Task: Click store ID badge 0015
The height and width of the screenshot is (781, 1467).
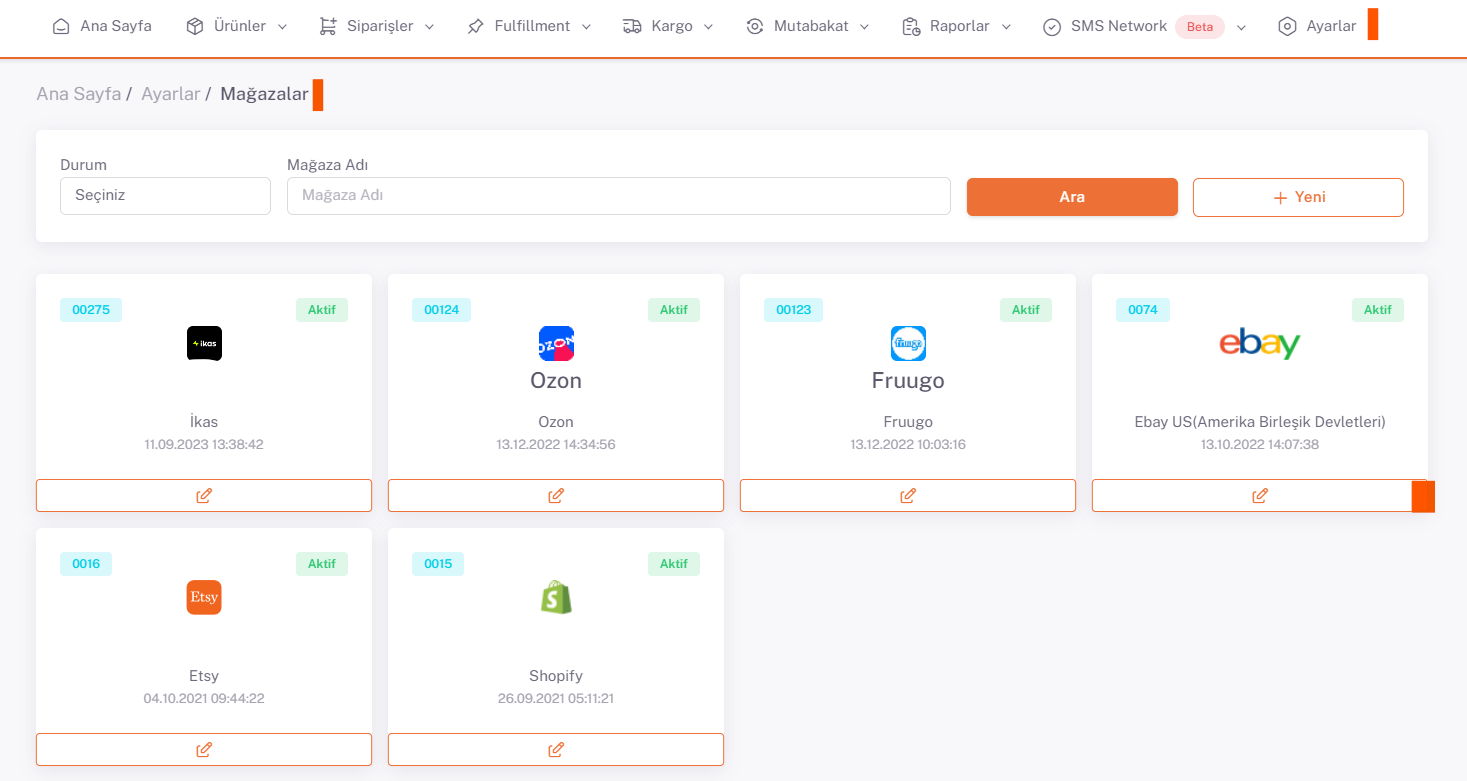Action: click(x=438, y=564)
